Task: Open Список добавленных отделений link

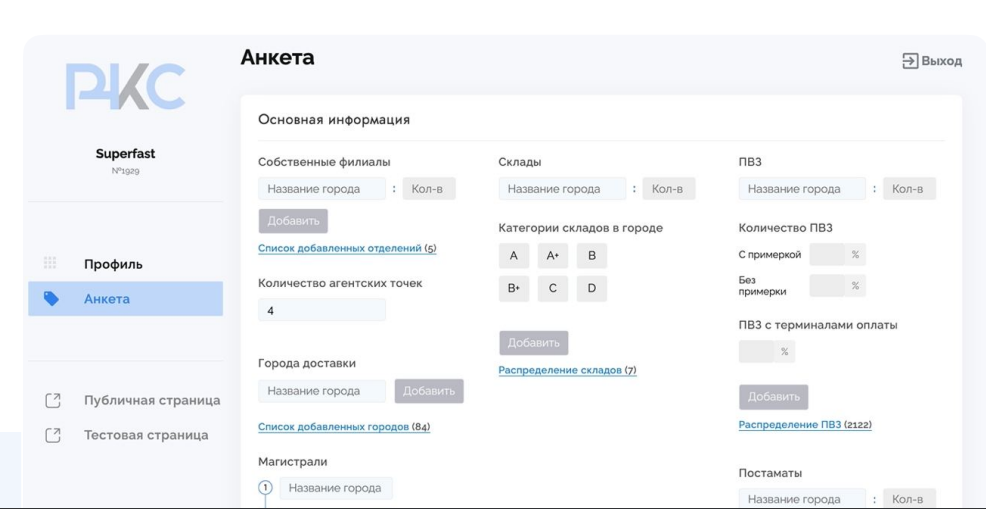Action: pyautogui.click(x=340, y=249)
